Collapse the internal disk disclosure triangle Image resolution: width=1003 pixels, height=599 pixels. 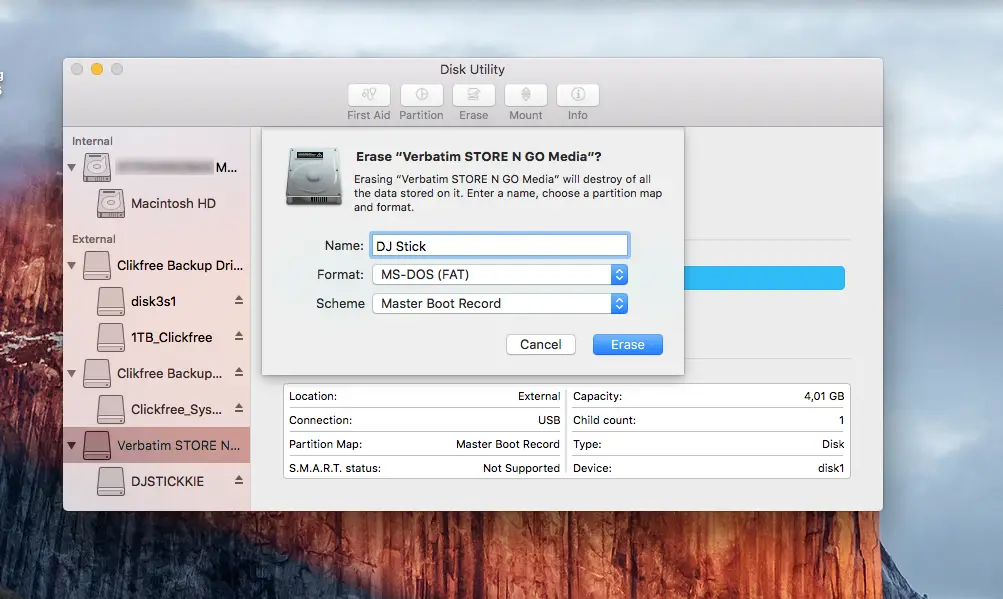pyautogui.click(x=72, y=168)
